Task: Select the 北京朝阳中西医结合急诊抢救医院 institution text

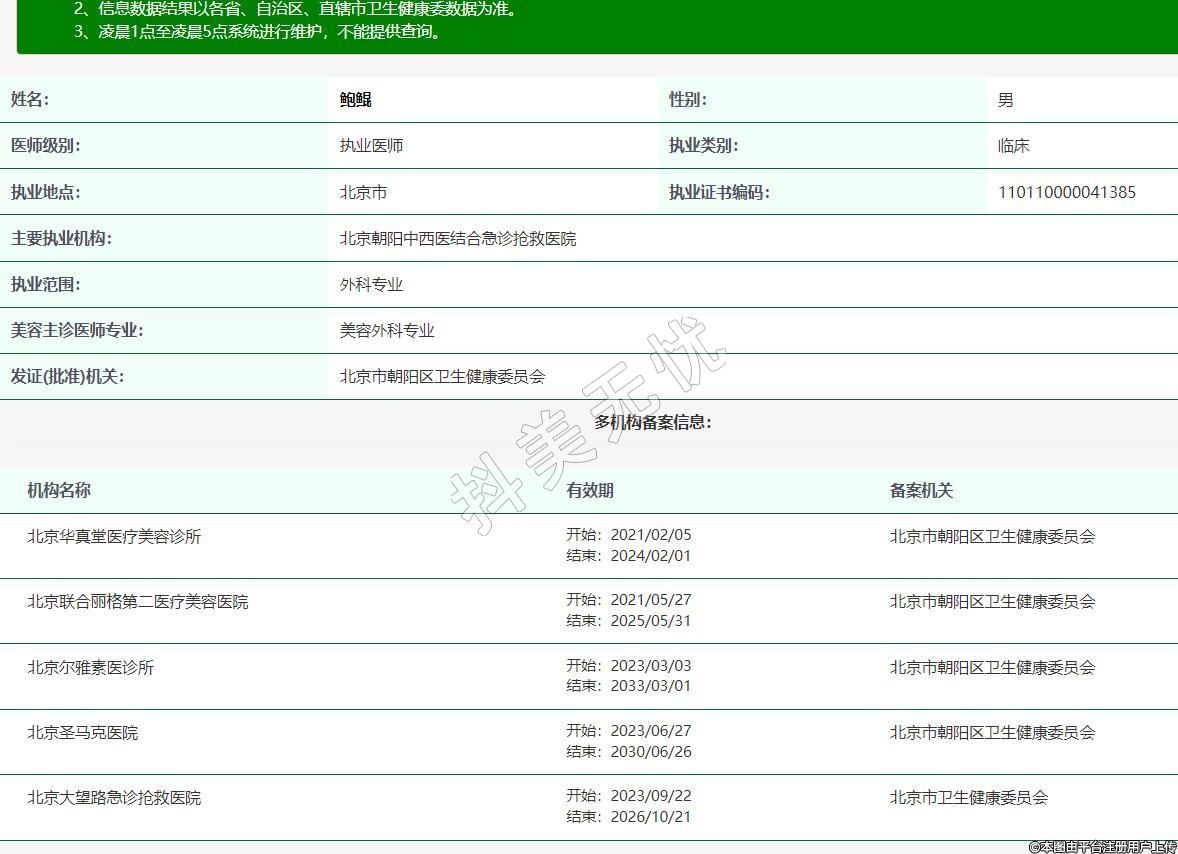Action: click(x=458, y=239)
